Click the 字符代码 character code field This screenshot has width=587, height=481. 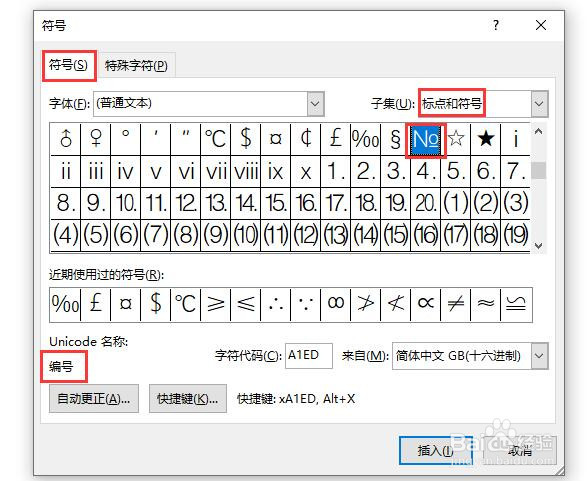click(309, 356)
